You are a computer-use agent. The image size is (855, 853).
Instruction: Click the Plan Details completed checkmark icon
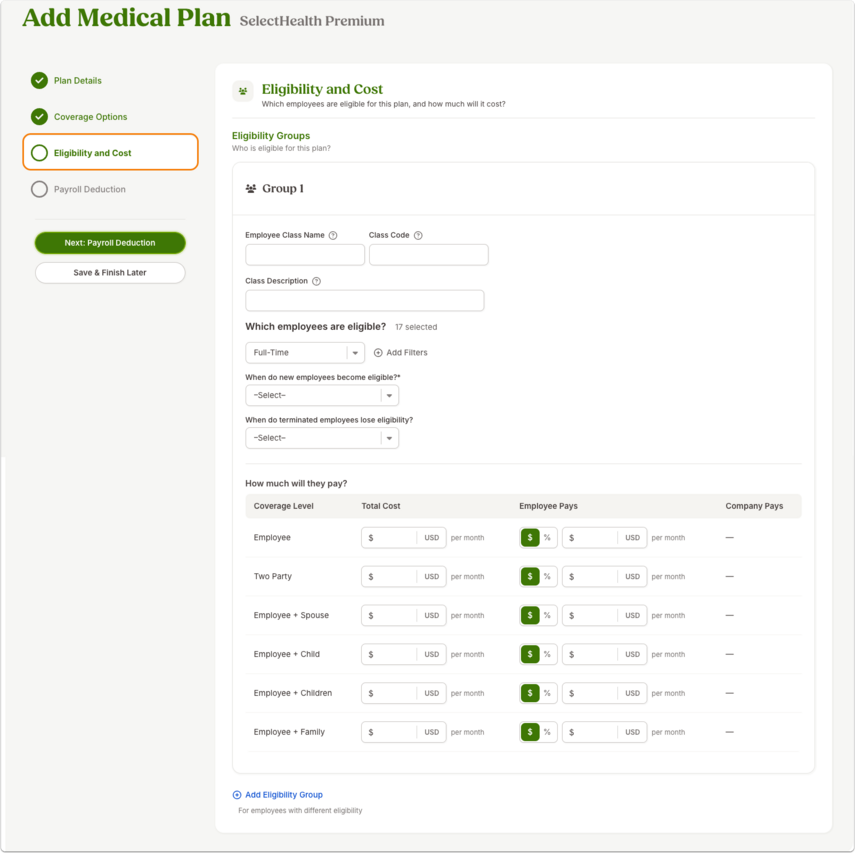click(x=39, y=81)
